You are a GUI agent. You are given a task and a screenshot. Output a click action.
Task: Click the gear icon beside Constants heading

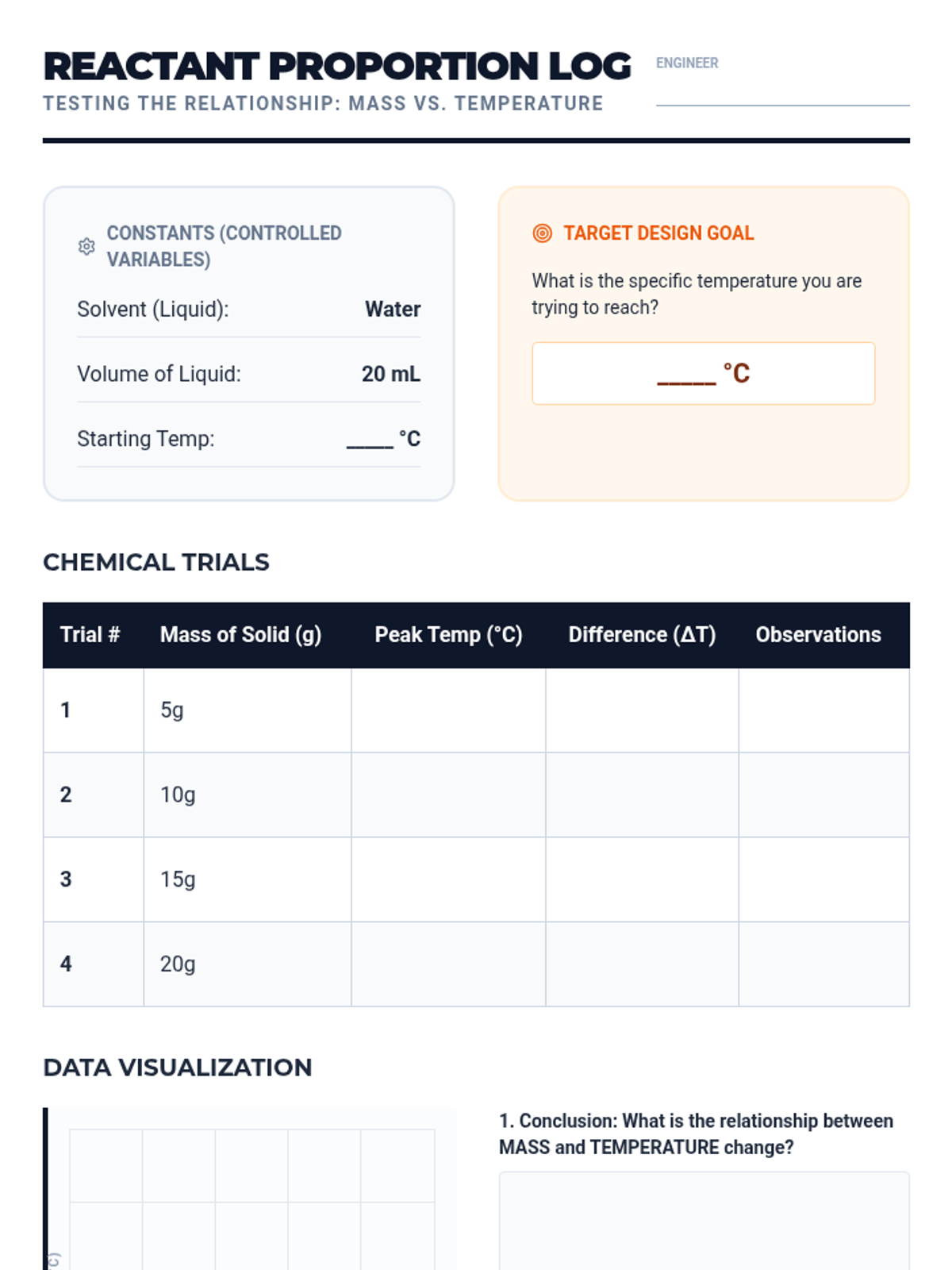86,247
